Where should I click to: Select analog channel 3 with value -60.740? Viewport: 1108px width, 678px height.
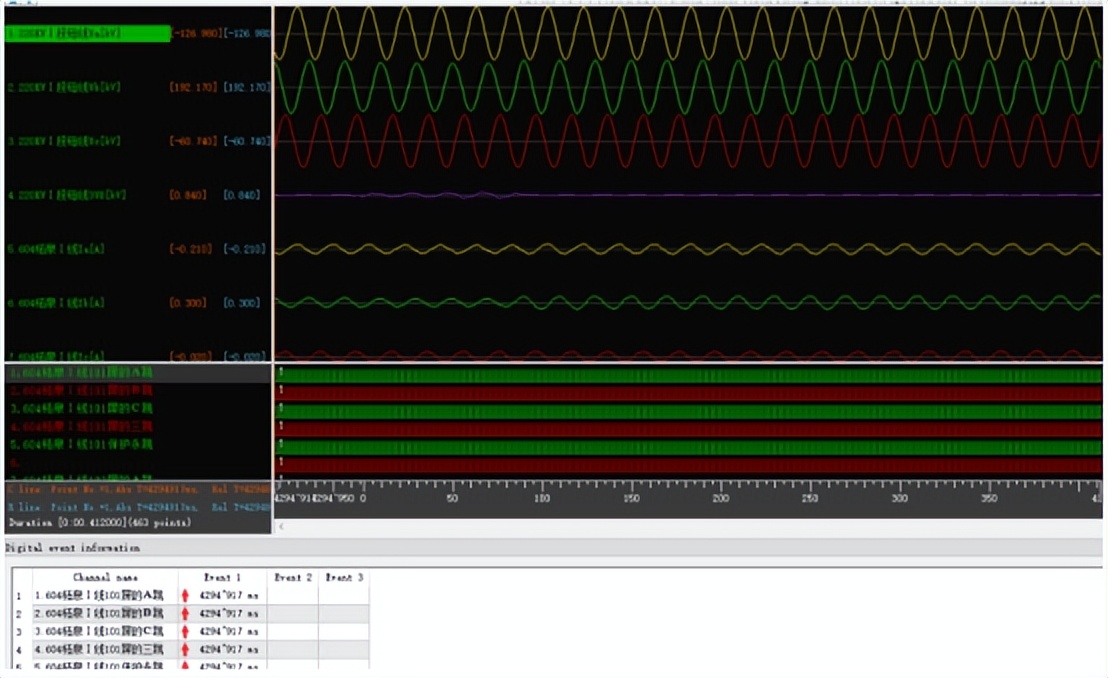(65, 141)
